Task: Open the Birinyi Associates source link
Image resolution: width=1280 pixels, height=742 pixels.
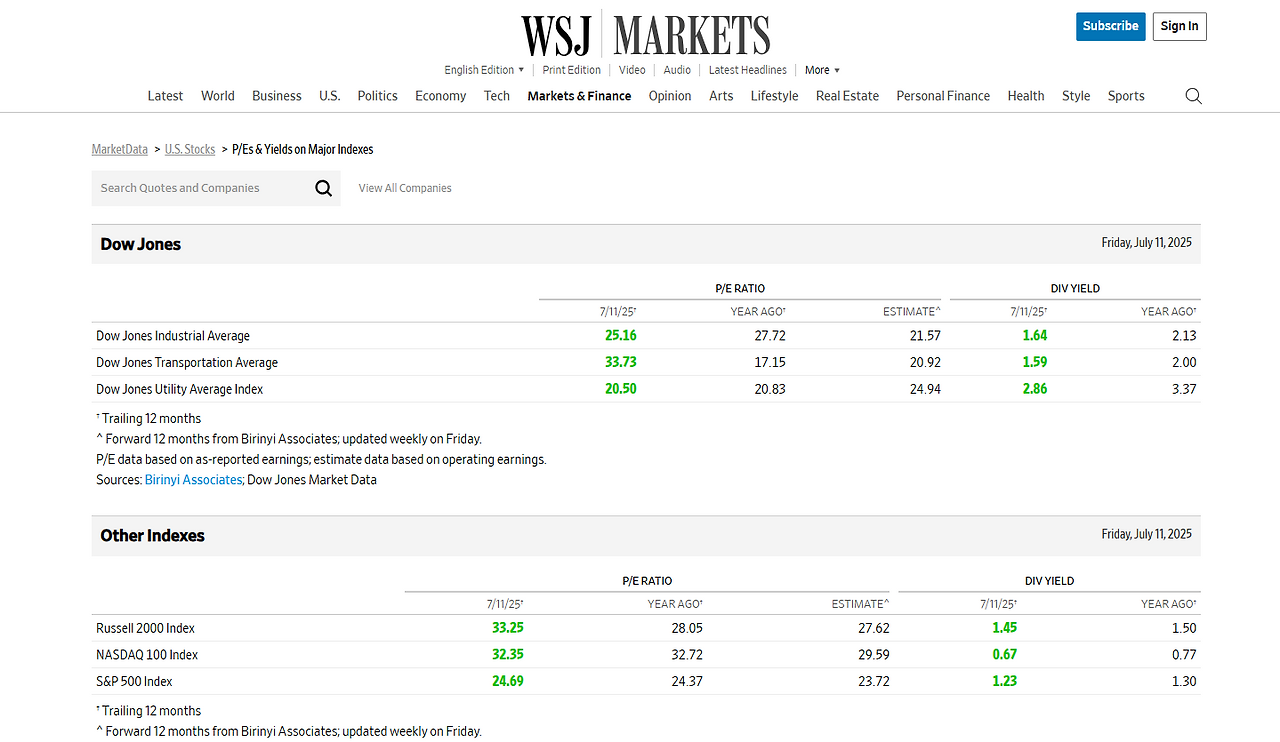Action: tap(193, 480)
